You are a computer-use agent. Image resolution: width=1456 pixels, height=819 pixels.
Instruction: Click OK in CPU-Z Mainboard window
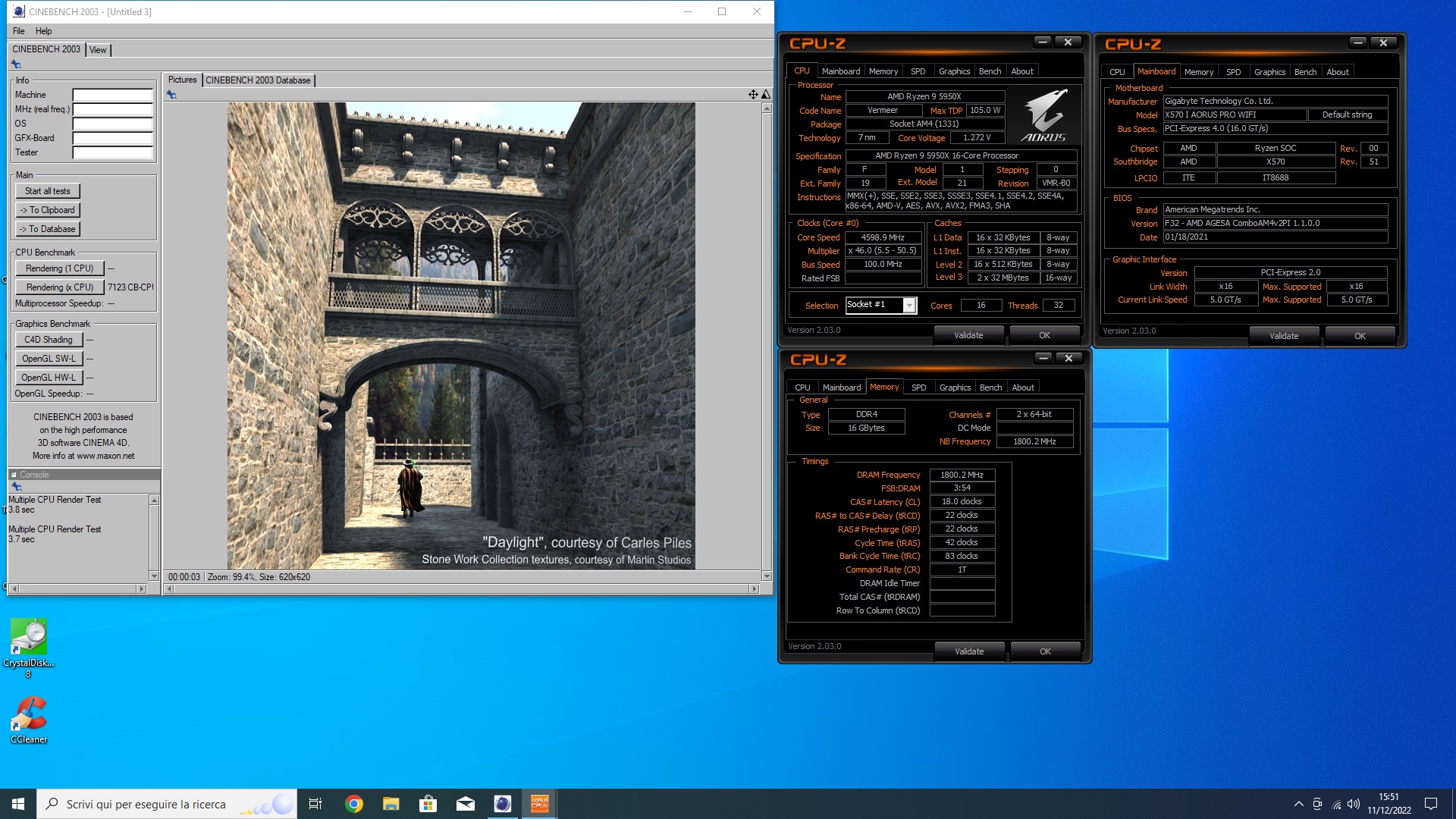tap(1360, 336)
